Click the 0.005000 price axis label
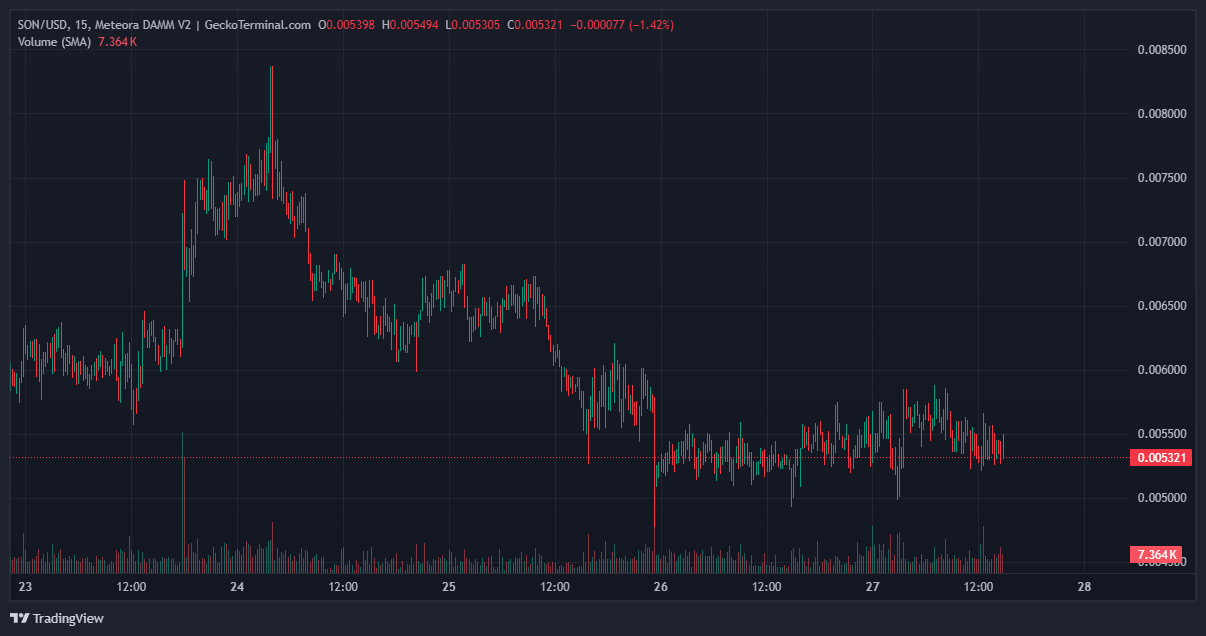The width and height of the screenshot is (1206, 636). [1162, 498]
